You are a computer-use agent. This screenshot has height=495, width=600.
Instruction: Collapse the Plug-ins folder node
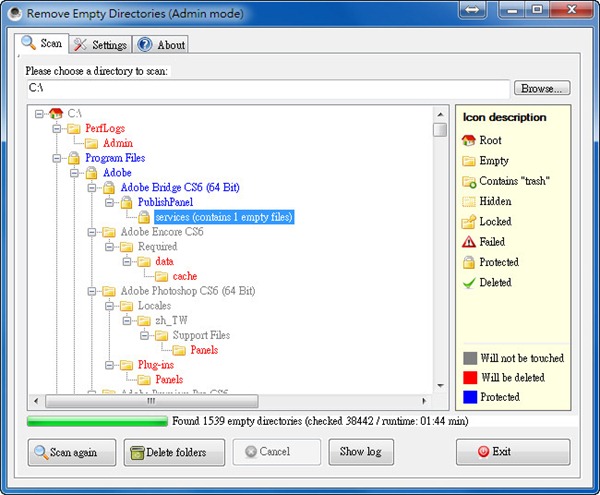[x=109, y=365]
